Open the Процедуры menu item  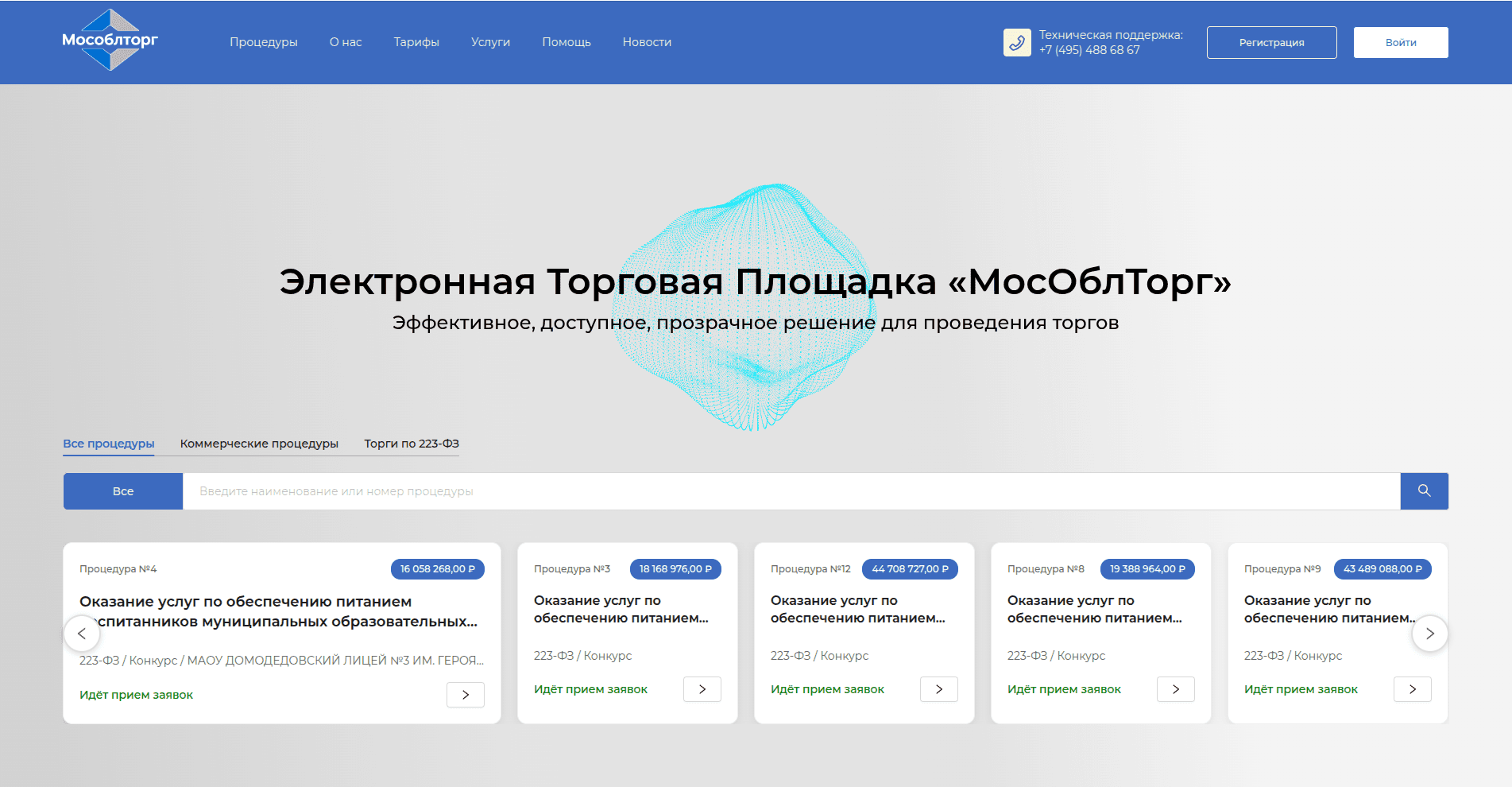pyautogui.click(x=264, y=42)
